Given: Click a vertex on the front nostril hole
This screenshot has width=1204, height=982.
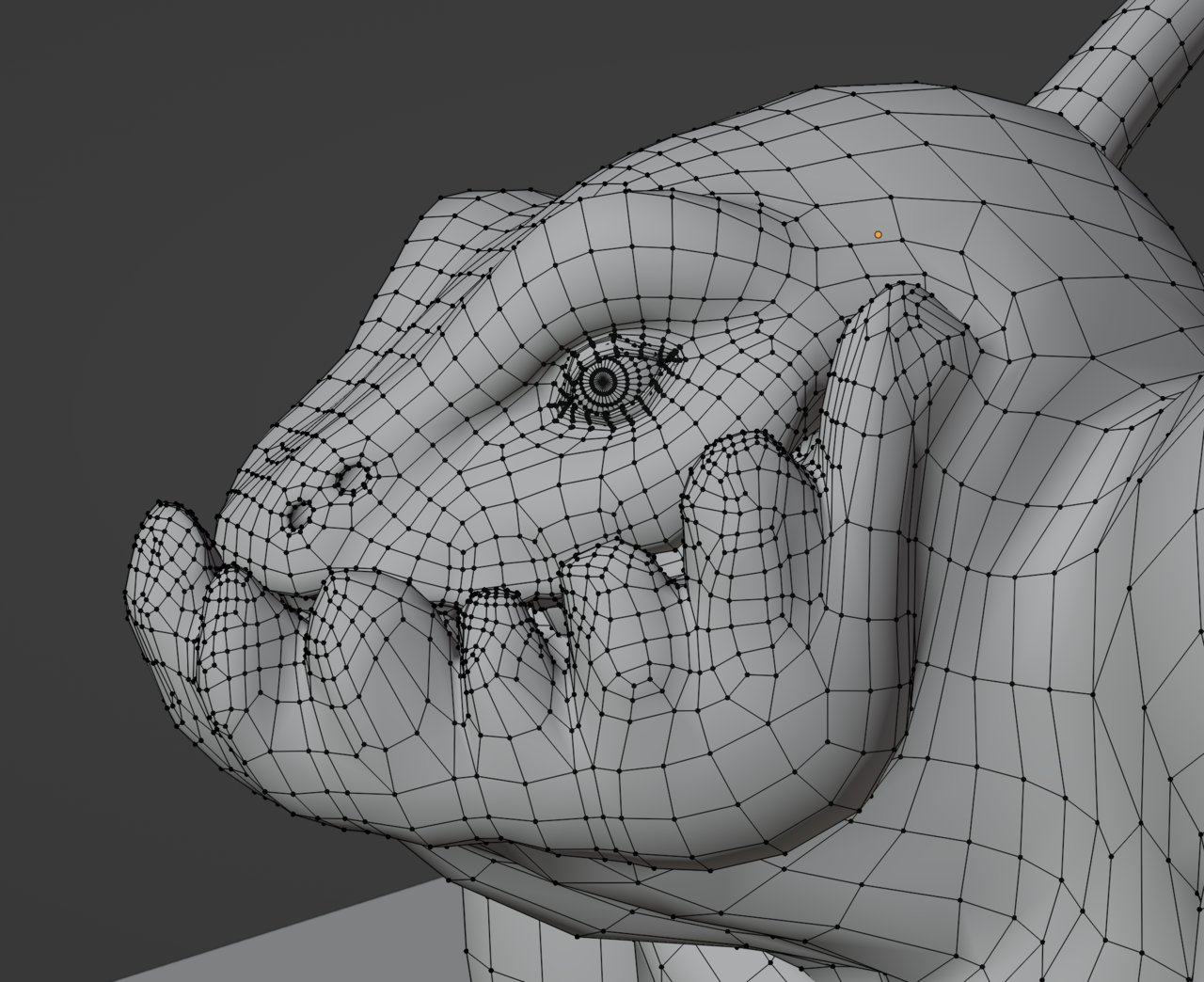Looking at the screenshot, I should 299,515.
